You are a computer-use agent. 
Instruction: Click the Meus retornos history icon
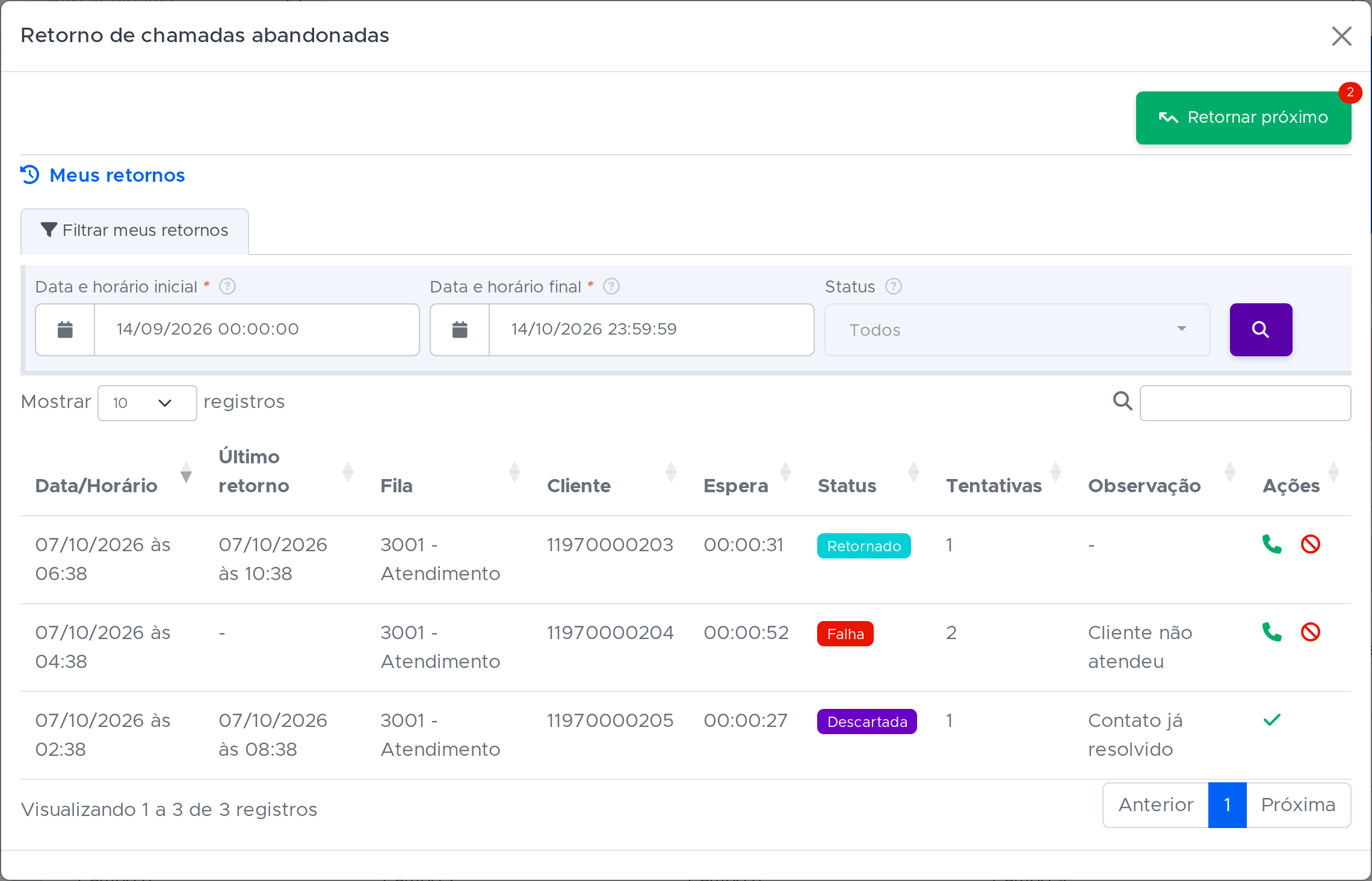click(x=30, y=175)
